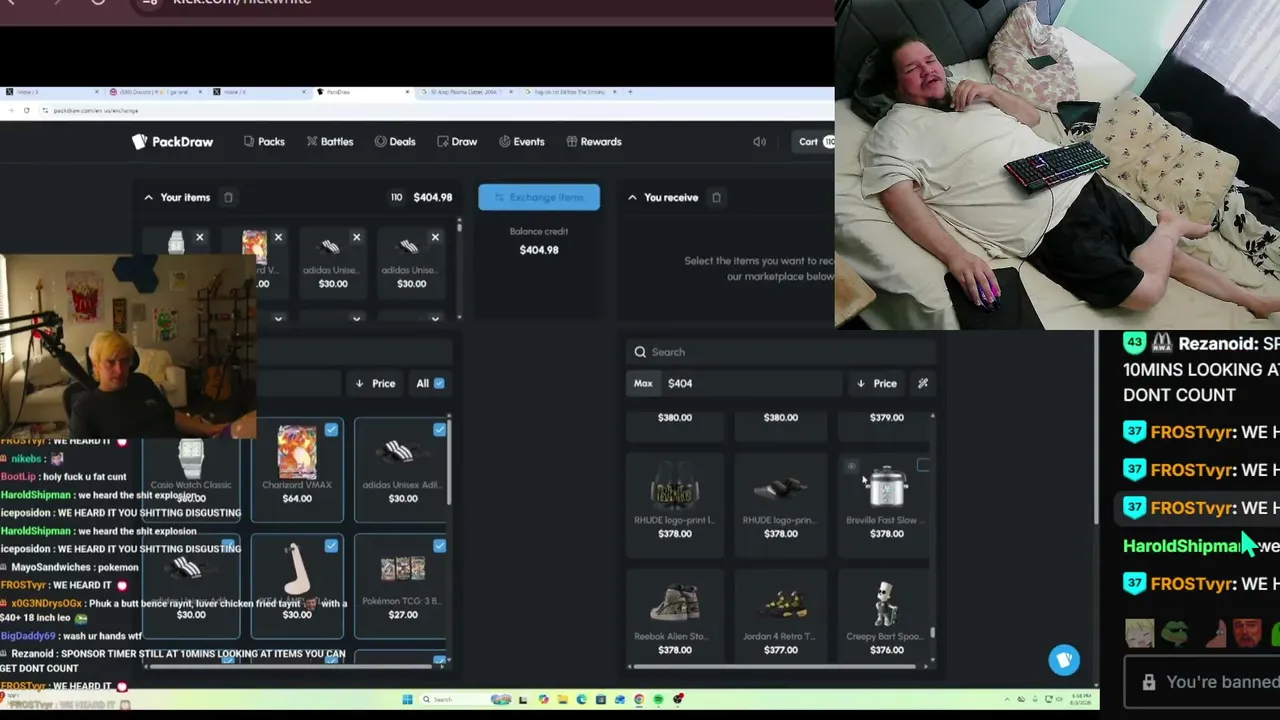
Task: Sort your inventory by Price
Action: [375, 384]
